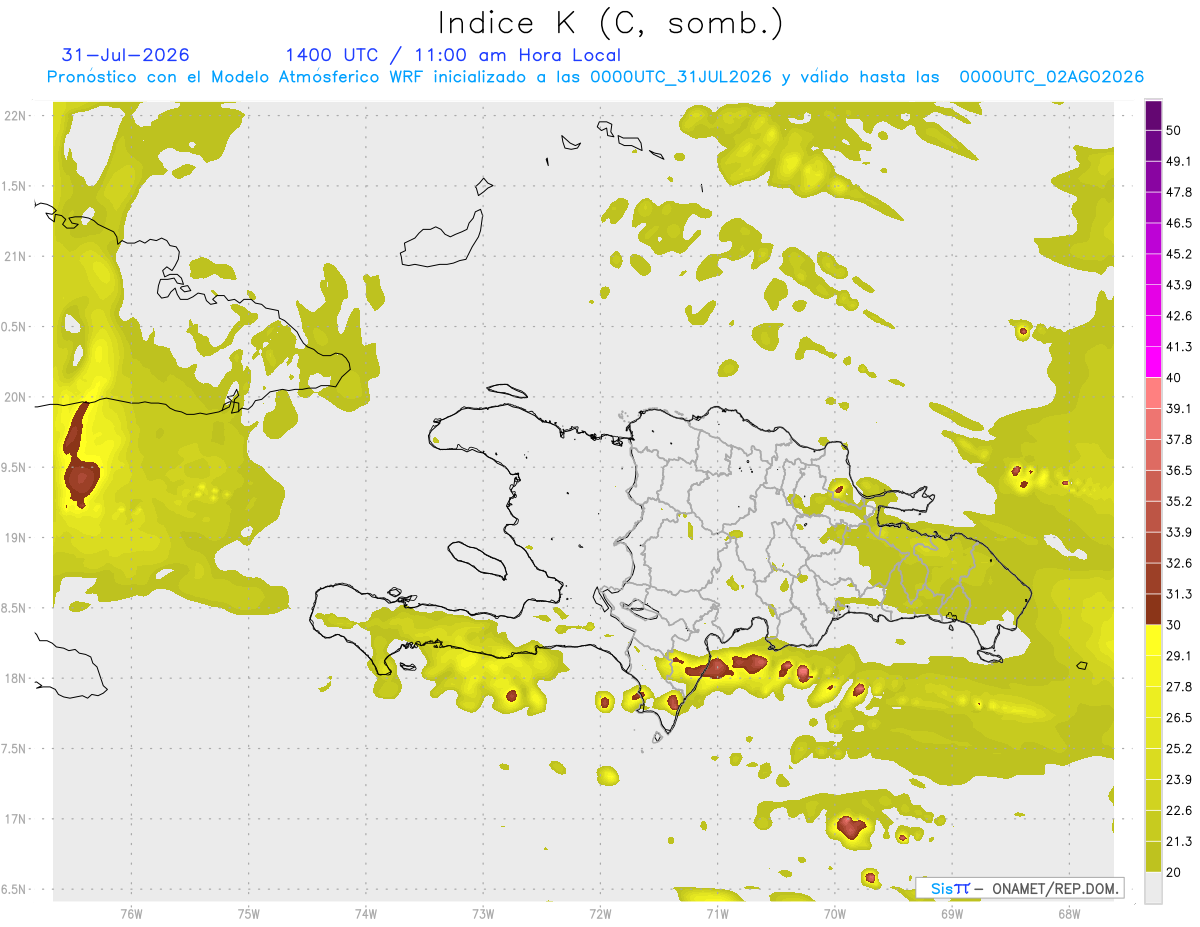This screenshot has height=927, width=1200.
Task: Click the '47.8' color scale label
Action: (1179, 192)
